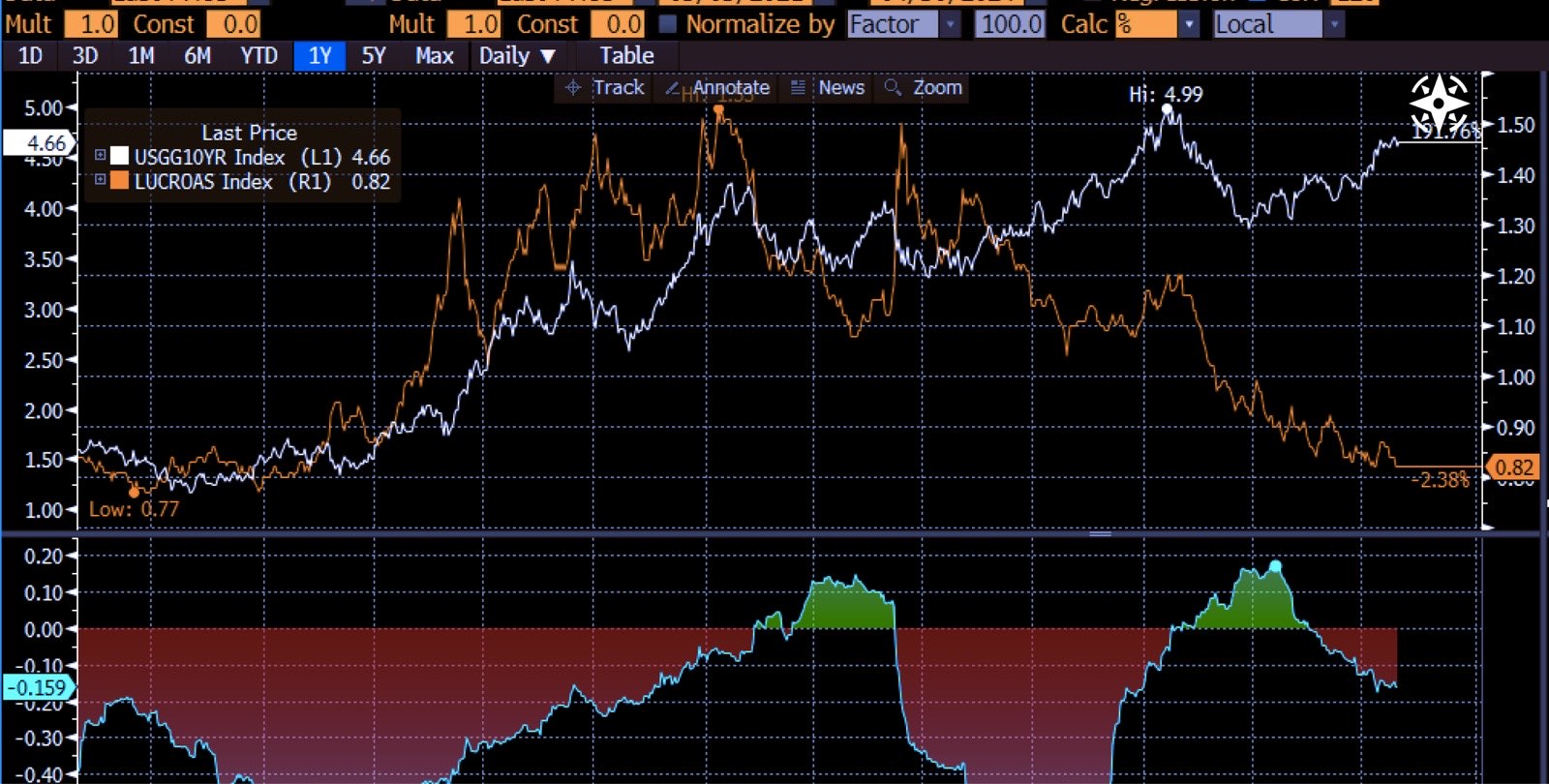Screen dimensions: 1549x784
Task: Select the 1M range tab
Action: coord(141,56)
